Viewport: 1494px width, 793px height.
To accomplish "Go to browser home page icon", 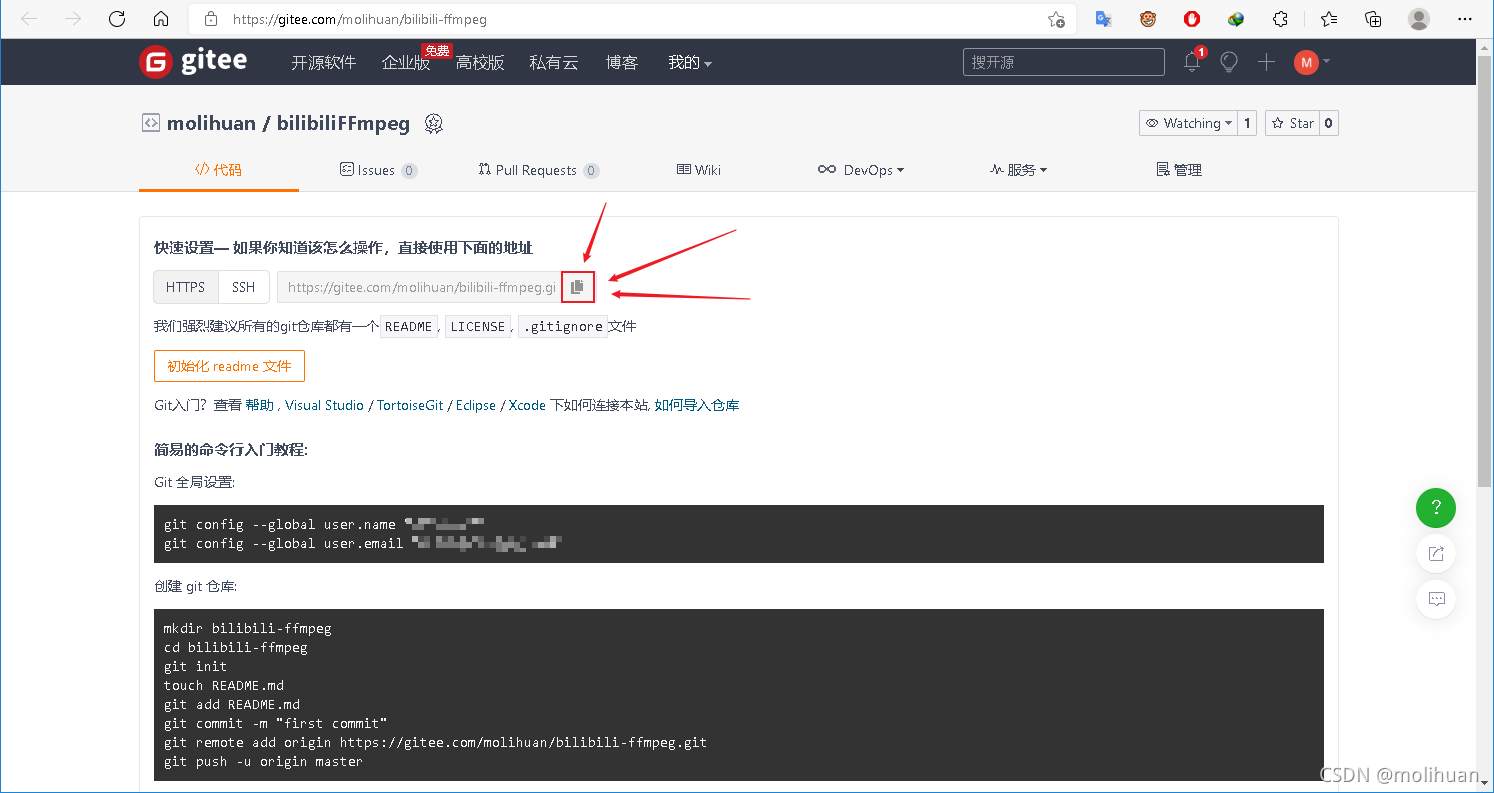I will [x=161, y=19].
